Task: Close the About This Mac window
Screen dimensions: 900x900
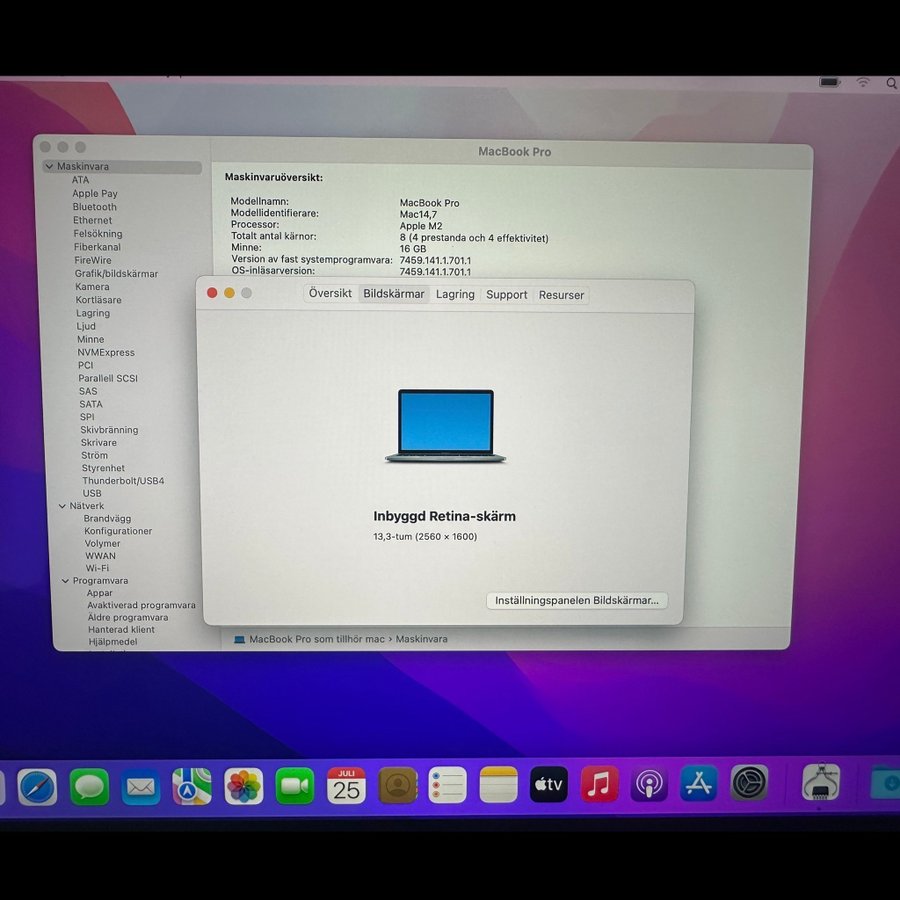Action: coord(212,293)
